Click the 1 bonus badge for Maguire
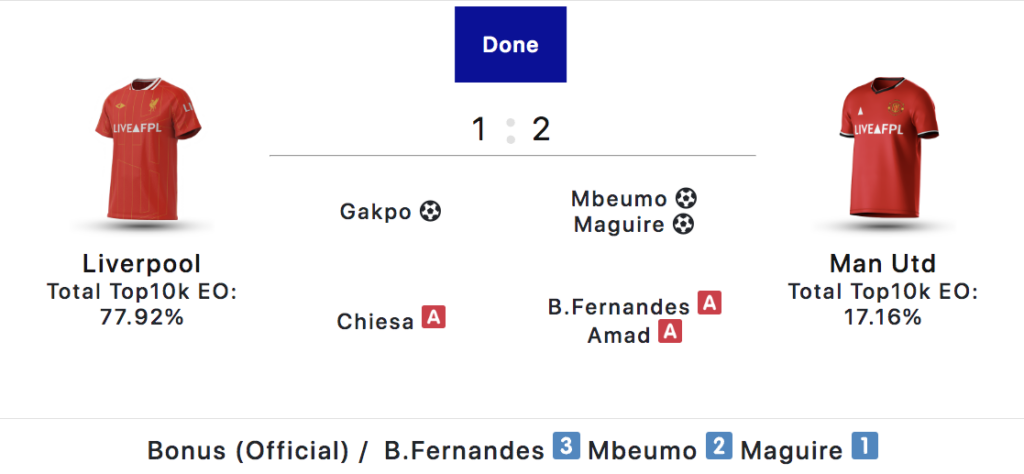Viewport: 1024px width, 474px height. click(864, 448)
